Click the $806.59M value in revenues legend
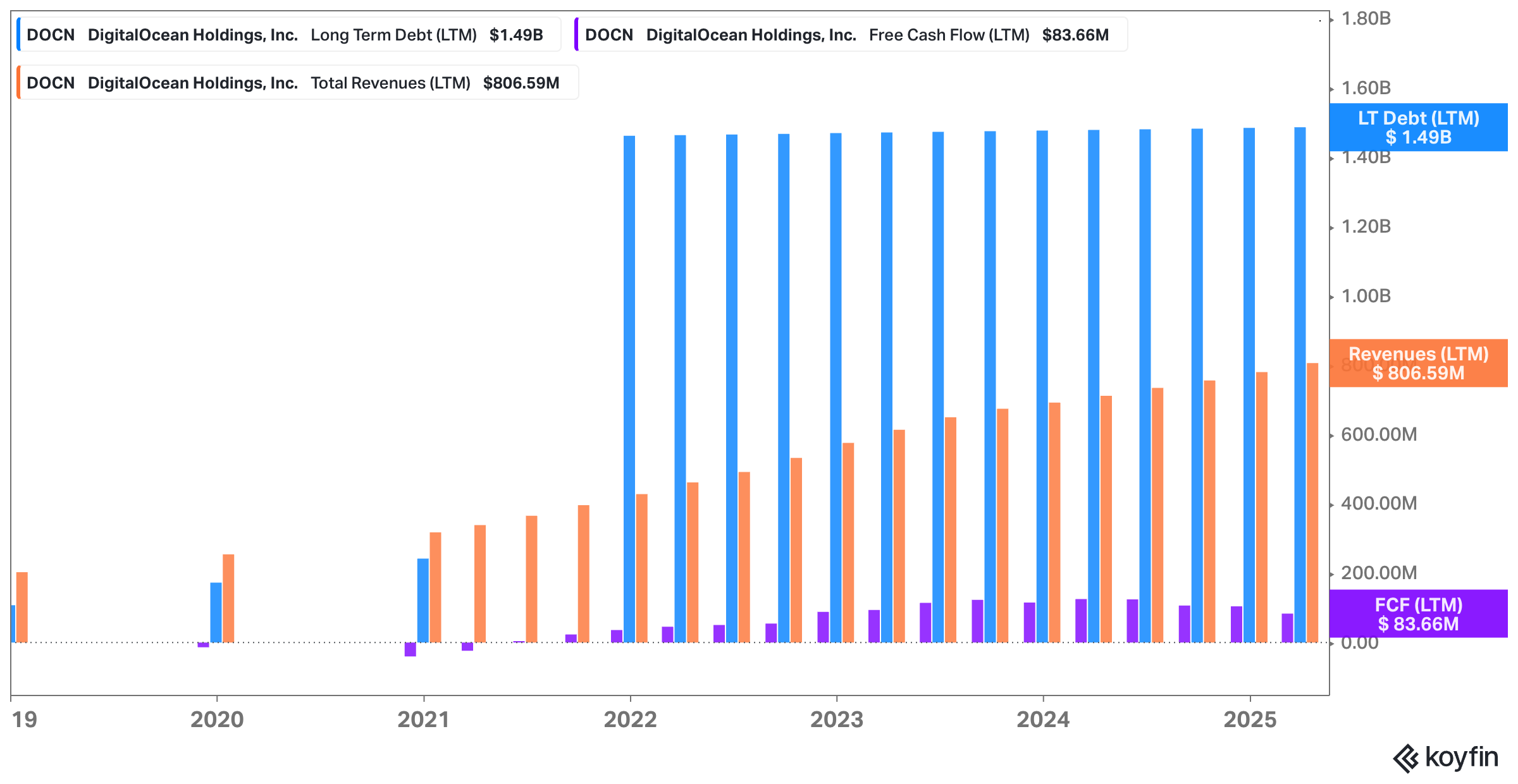 [x=521, y=83]
